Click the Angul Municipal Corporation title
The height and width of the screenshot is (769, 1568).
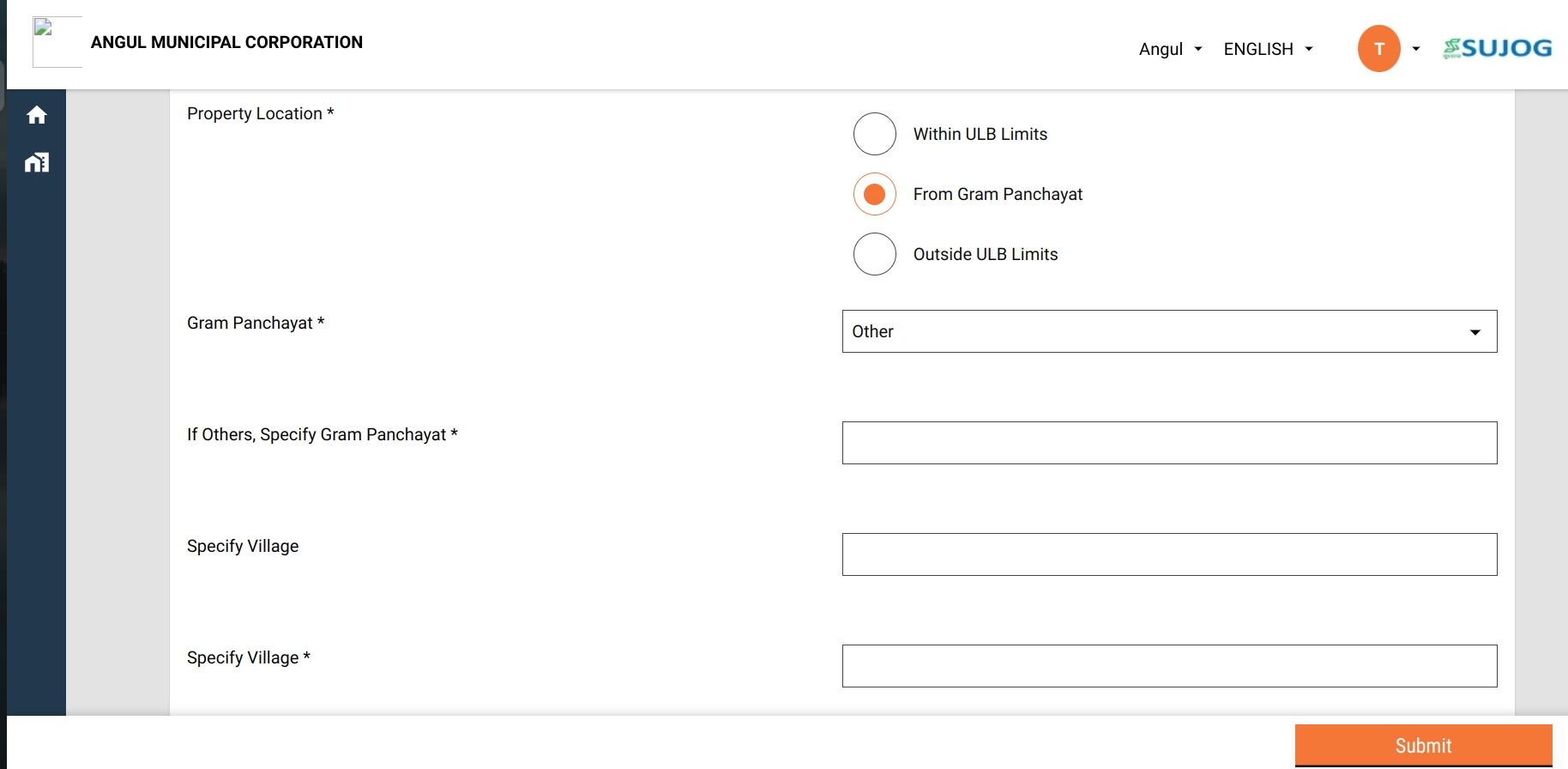coord(226,42)
